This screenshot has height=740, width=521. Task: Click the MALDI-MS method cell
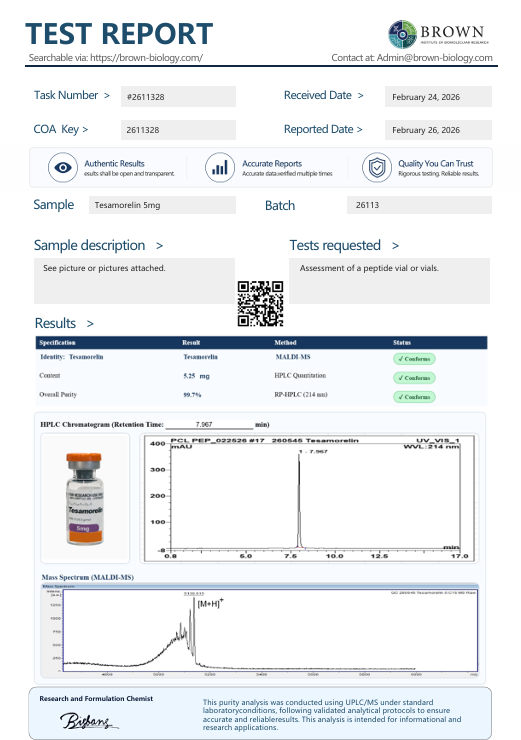[293, 357]
